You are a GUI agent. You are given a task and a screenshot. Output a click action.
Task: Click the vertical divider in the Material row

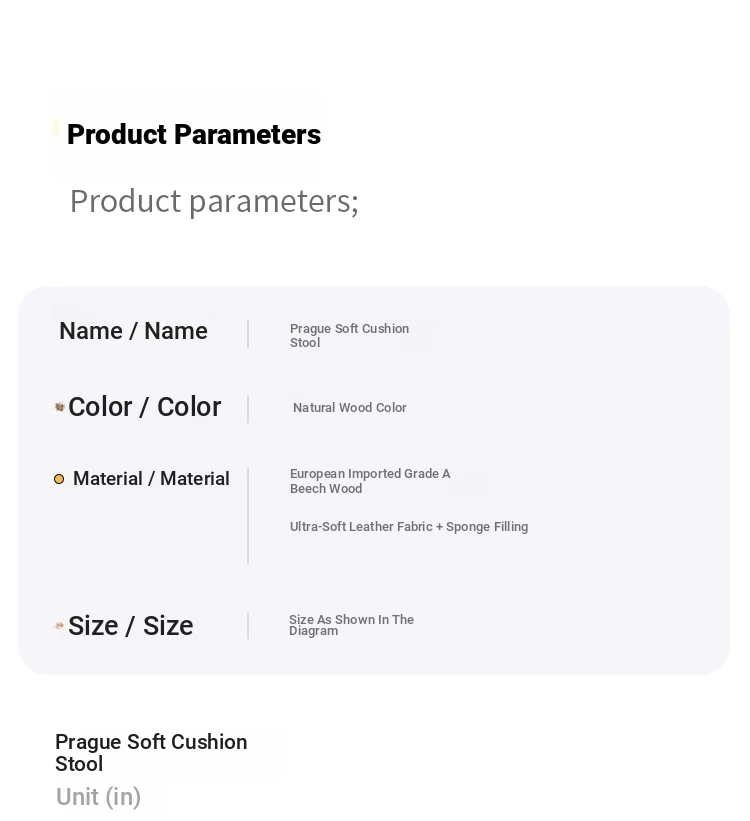(x=248, y=516)
